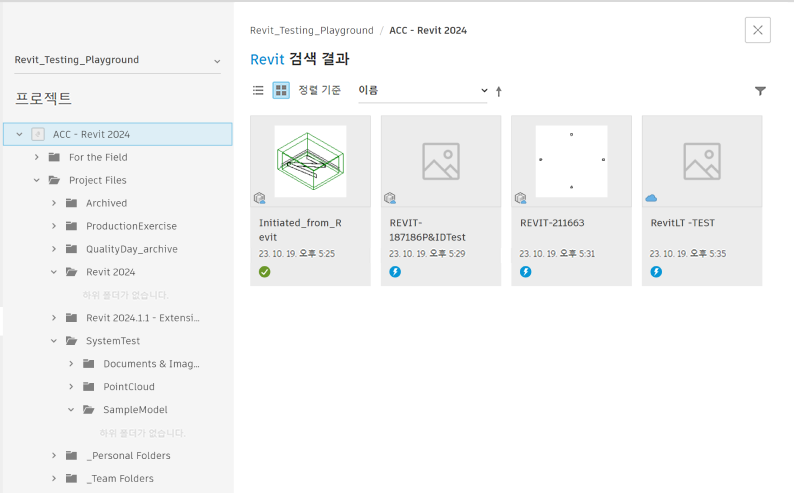Screen dimensions: 794x493
Task: Click workshared model icon on REVIT-187186P&IDTest
Action: coord(390,198)
